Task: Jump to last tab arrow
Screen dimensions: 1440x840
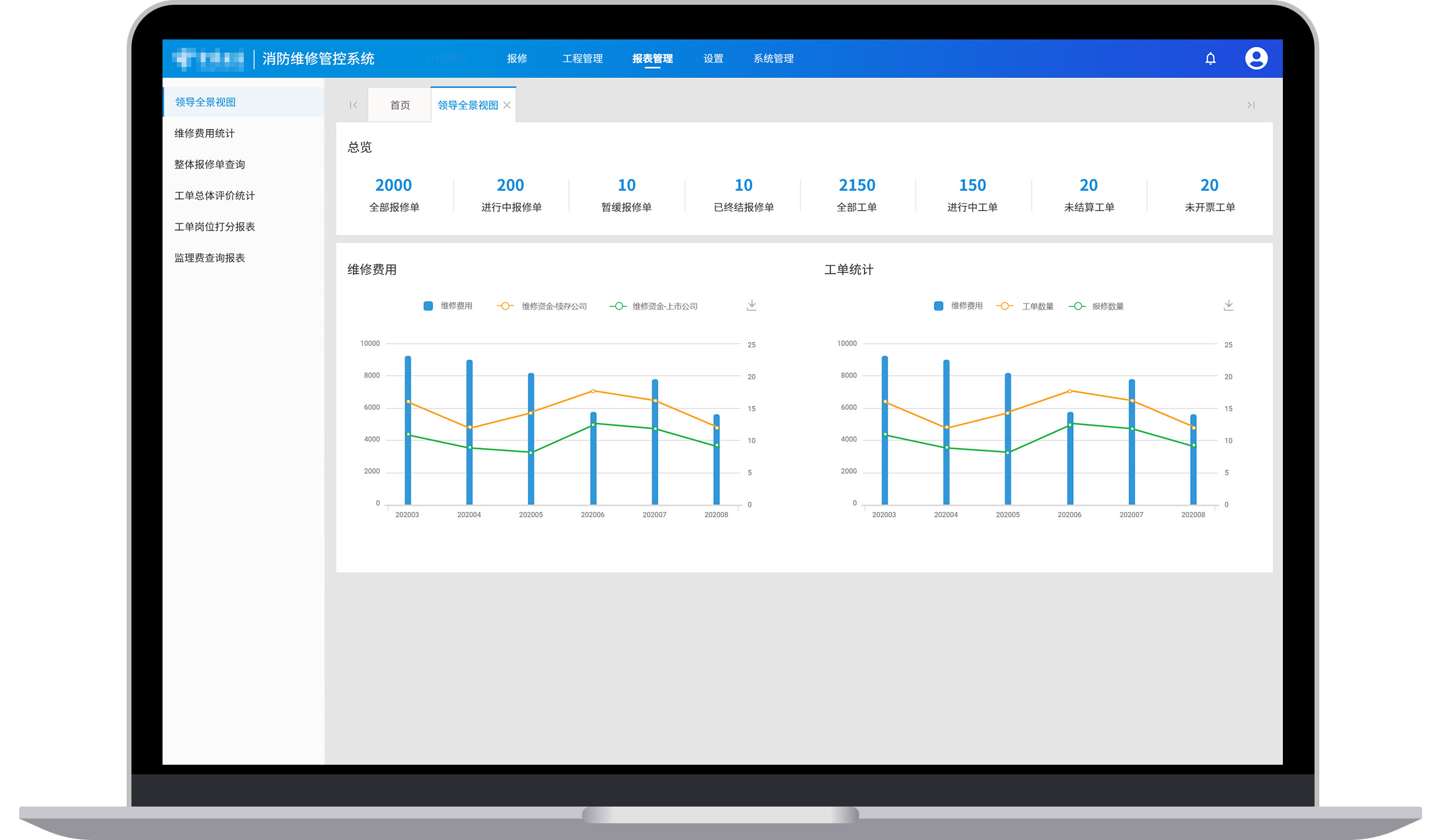Action: pyautogui.click(x=1251, y=105)
